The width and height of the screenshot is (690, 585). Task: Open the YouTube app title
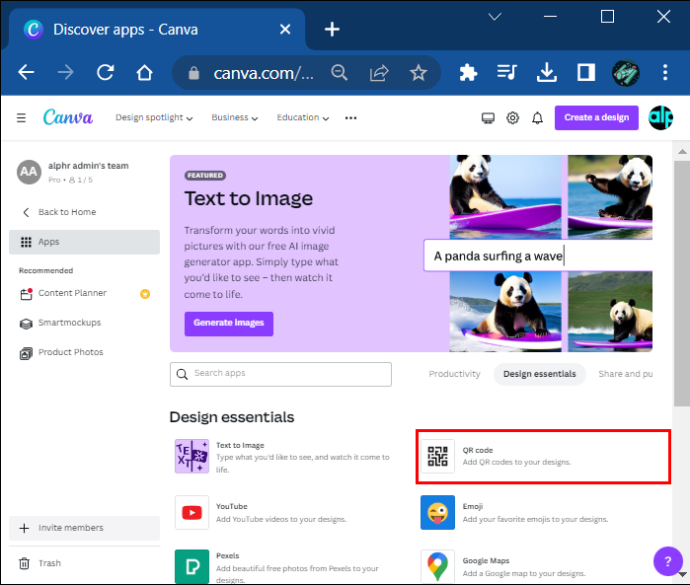(x=232, y=506)
